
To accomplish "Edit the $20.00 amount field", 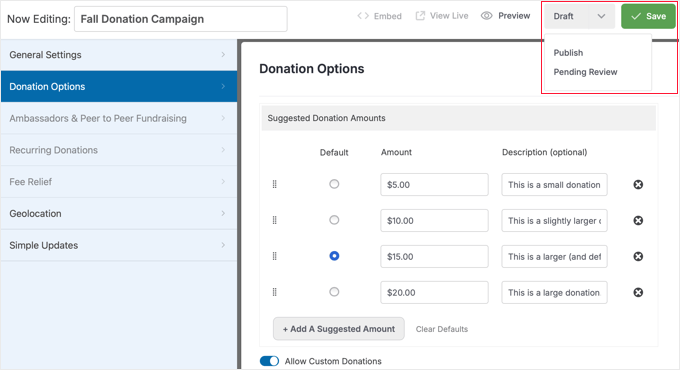I will click(x=434, y=293).
